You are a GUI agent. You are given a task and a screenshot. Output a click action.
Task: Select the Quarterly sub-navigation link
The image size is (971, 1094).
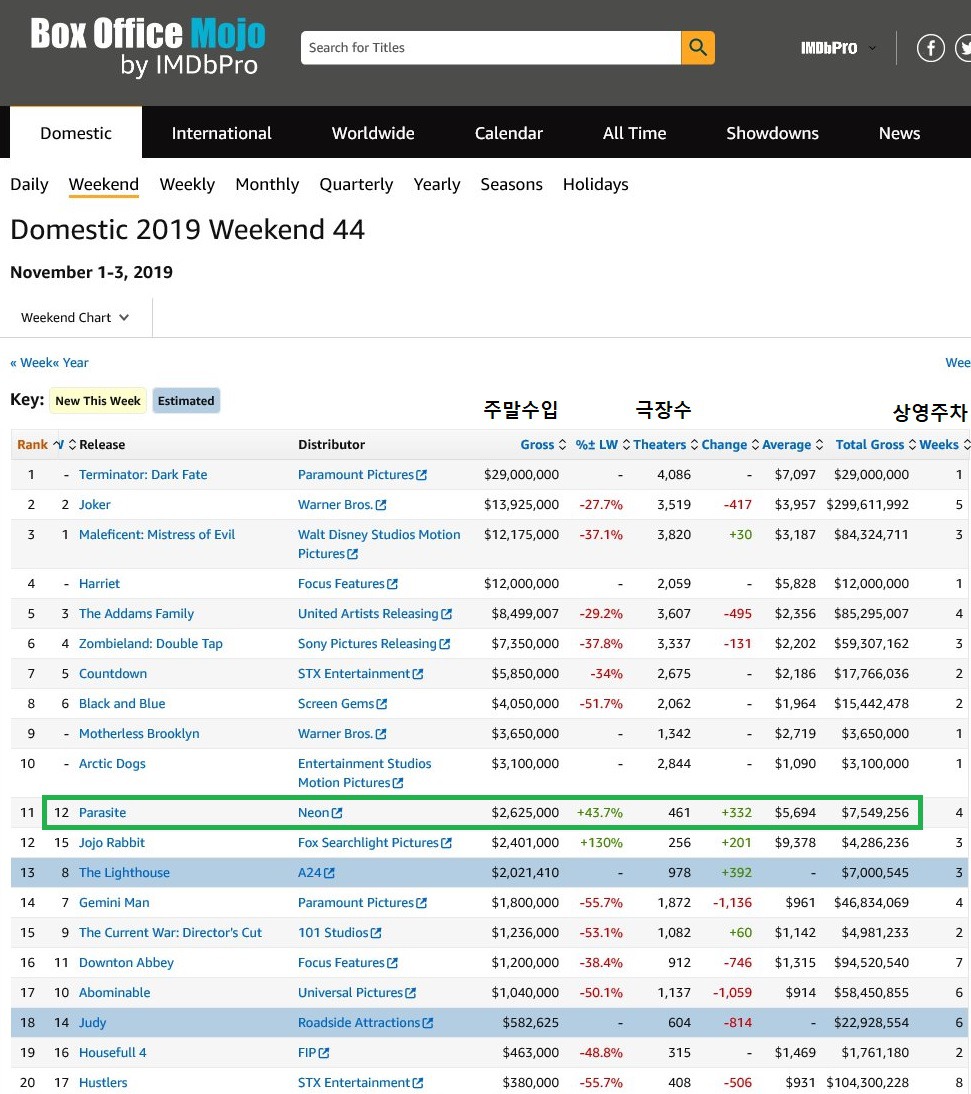(x=356, y=184)
